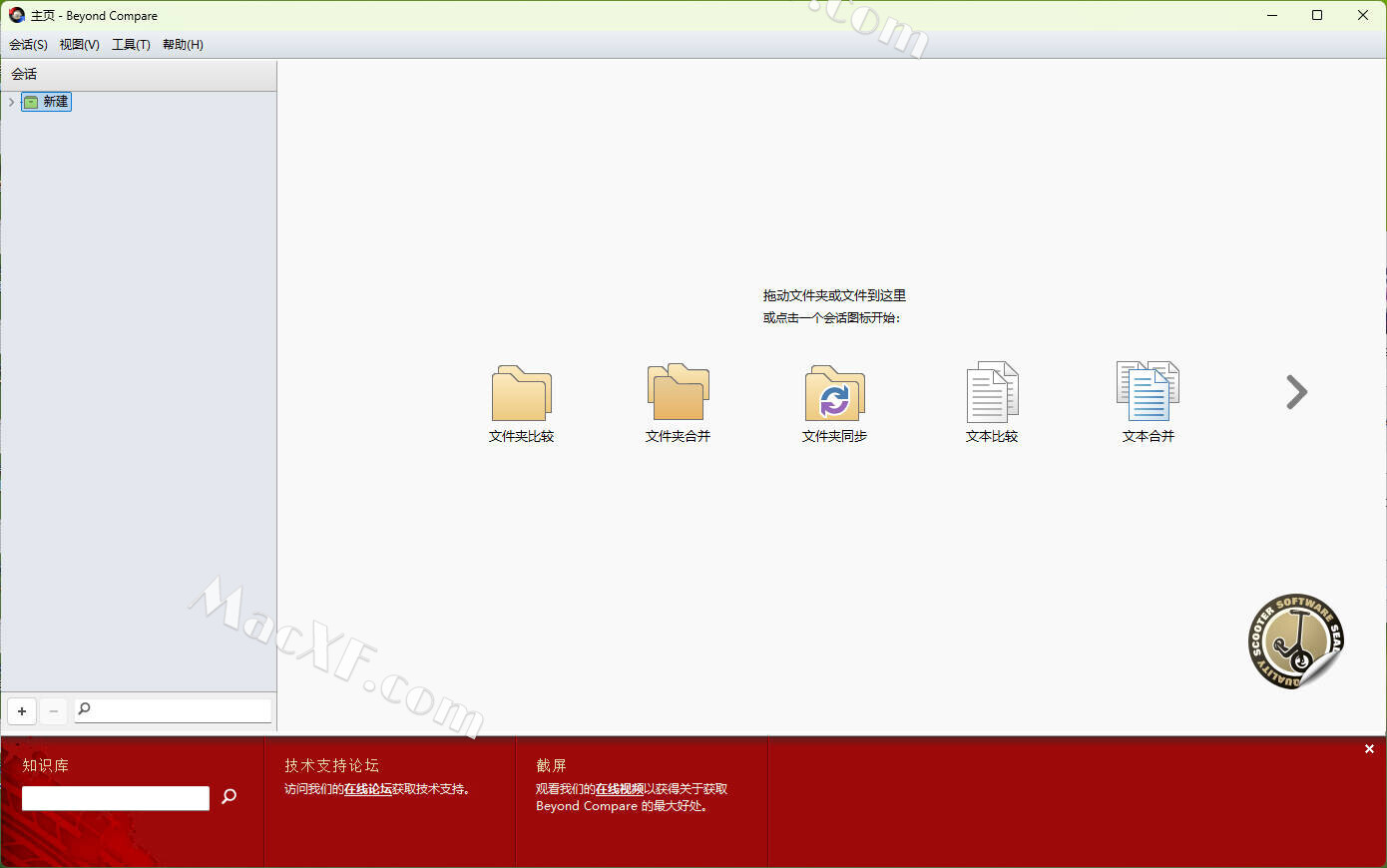The height and width of the screenshot is (868, 1387).
Task: Open the 文件夹比较 folder compare session
Action: [521, 404]
